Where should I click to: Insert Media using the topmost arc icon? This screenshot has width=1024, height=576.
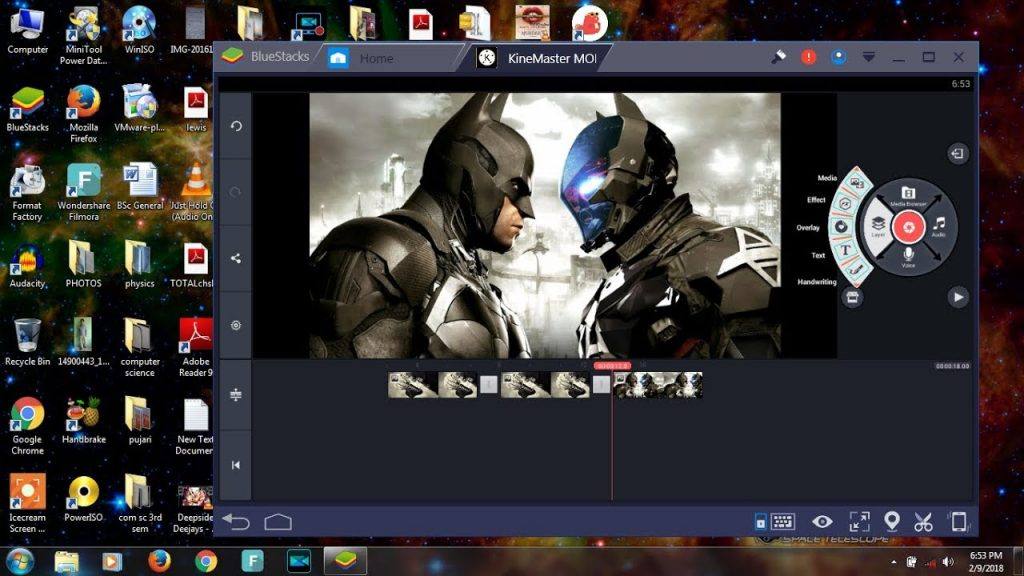(856, 180)
